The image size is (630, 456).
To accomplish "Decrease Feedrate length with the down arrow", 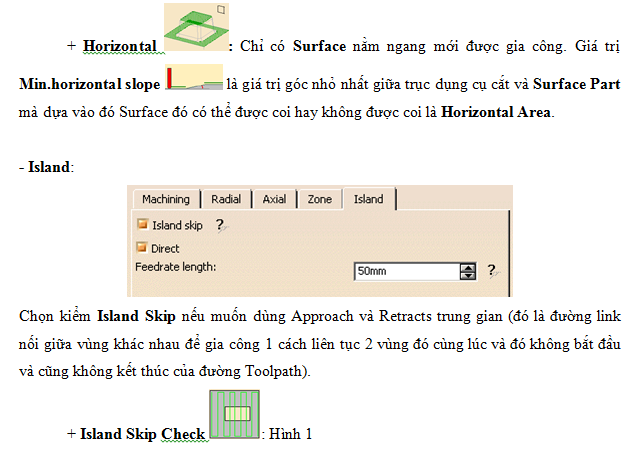I will pyautogui.click(x=467, y=275).
